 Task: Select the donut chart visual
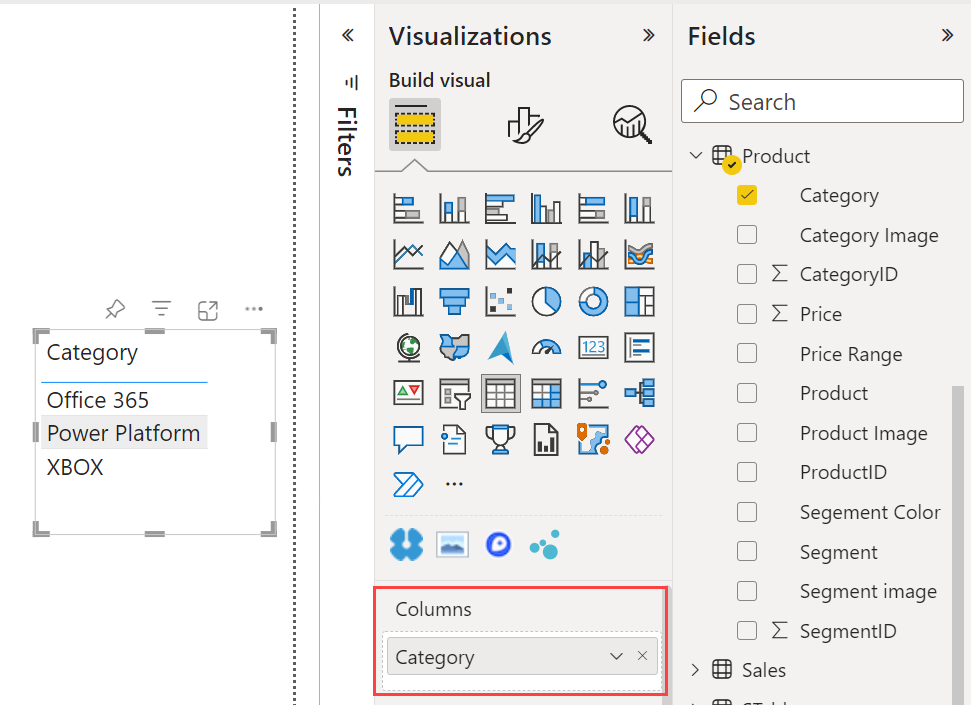click(x=593, y=301)
